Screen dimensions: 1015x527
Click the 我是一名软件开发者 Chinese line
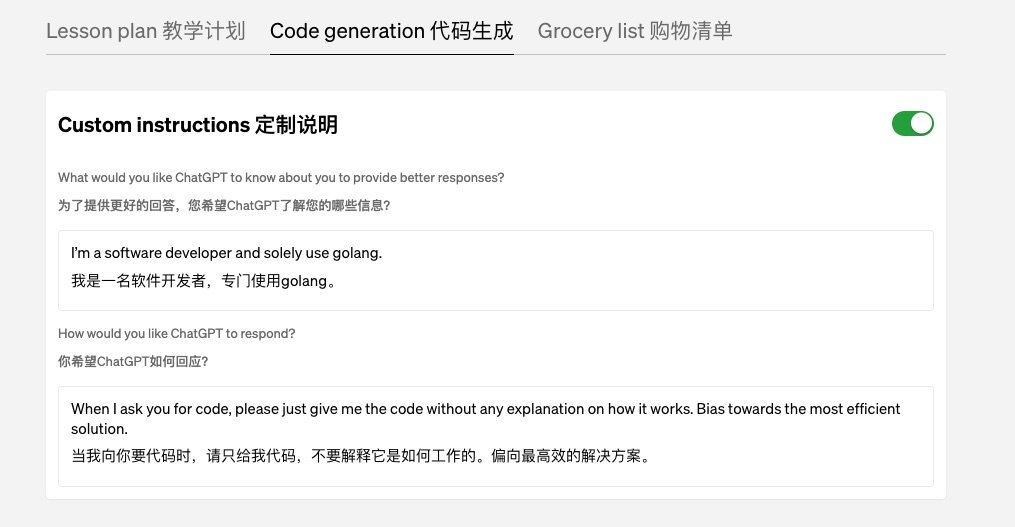[x=204, y=281]
